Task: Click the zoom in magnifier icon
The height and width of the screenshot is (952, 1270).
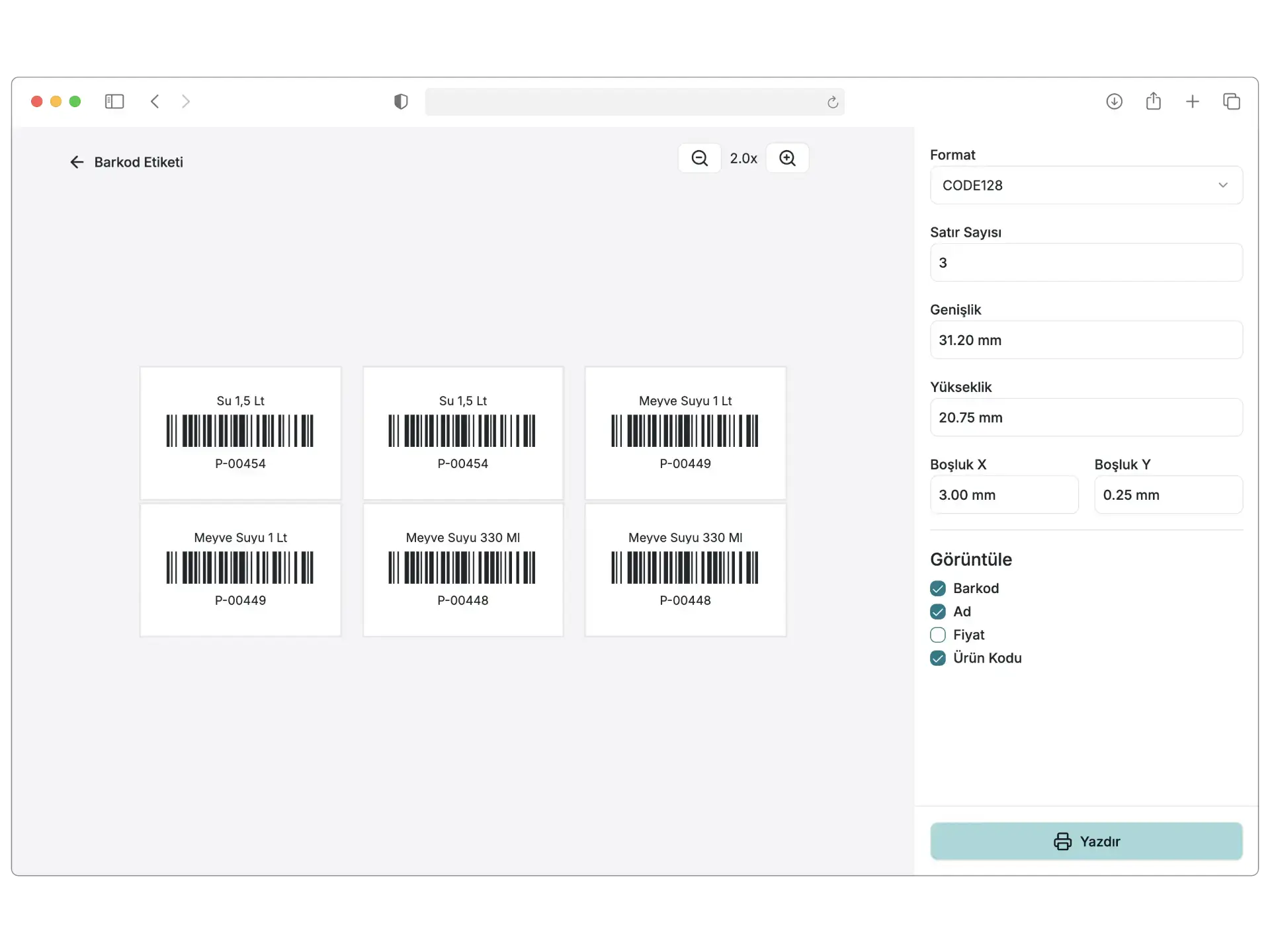Action: (x=787, y=158)
